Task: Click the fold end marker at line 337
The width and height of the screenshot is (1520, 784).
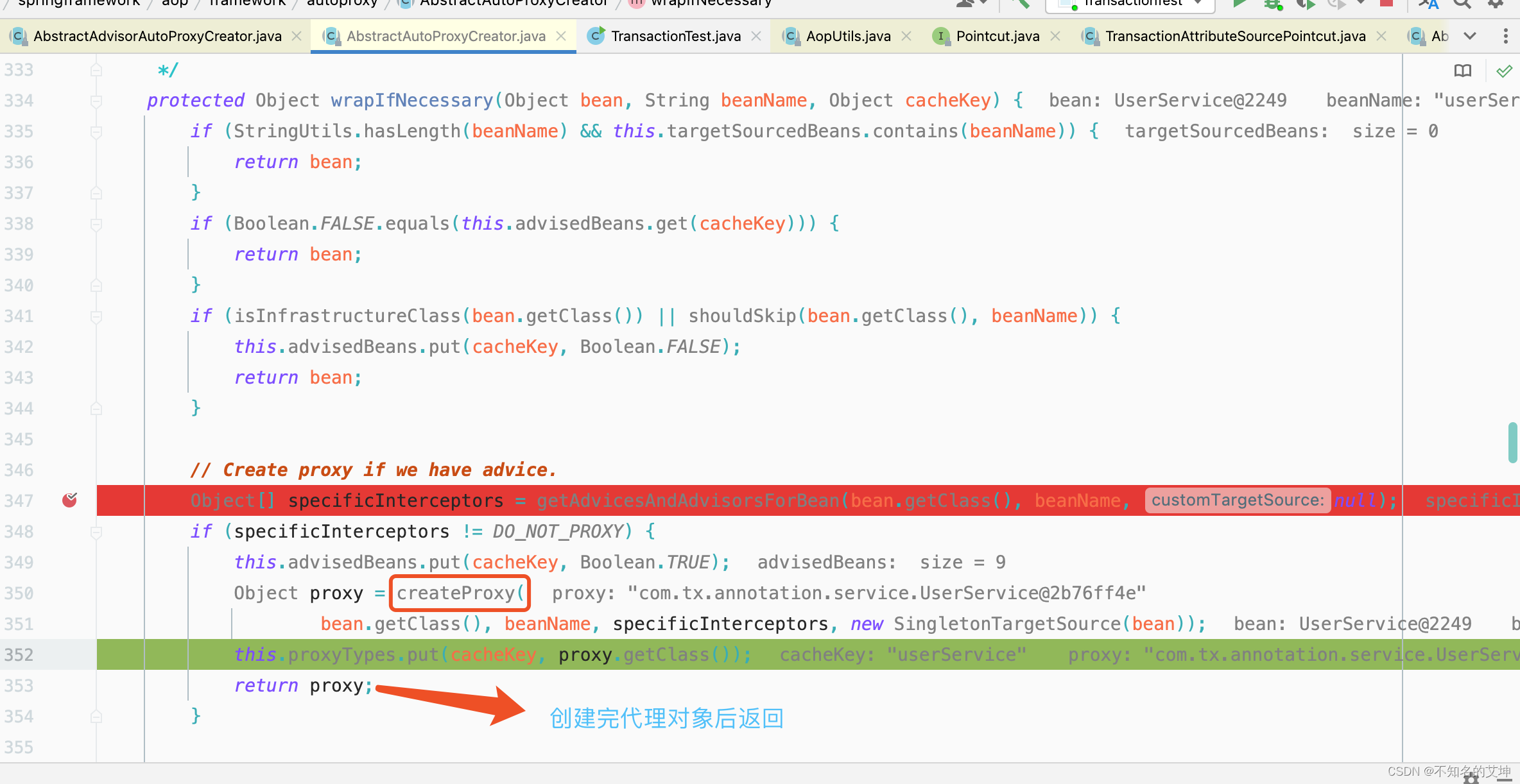Action: click(x=96, y=193)
